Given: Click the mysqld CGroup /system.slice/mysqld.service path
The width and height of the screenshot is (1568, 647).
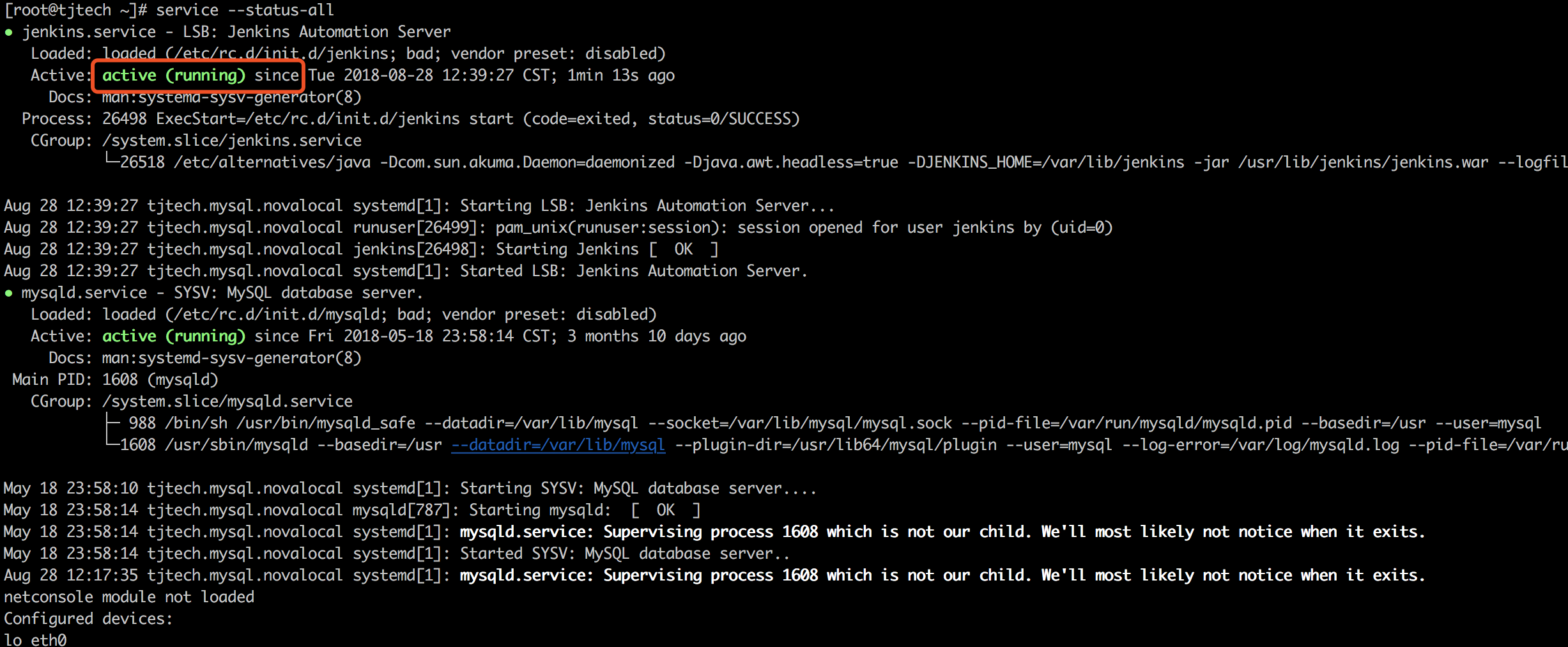Looking at the screenshot, I should click(227, 401).
